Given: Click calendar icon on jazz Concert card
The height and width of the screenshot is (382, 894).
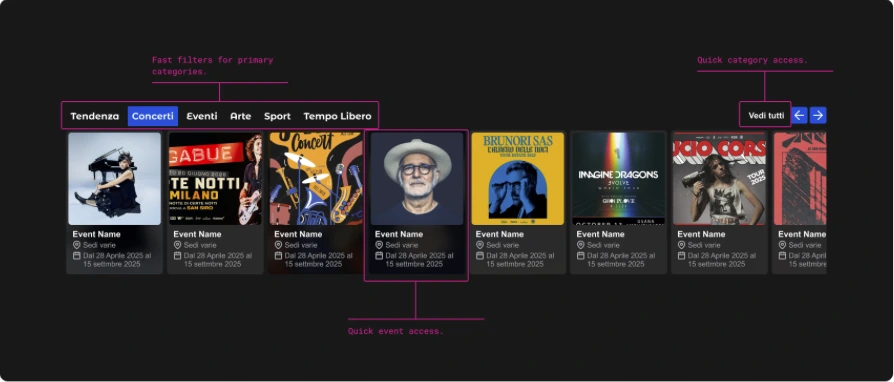Looking at the screenshot, I should coord(278,255).
